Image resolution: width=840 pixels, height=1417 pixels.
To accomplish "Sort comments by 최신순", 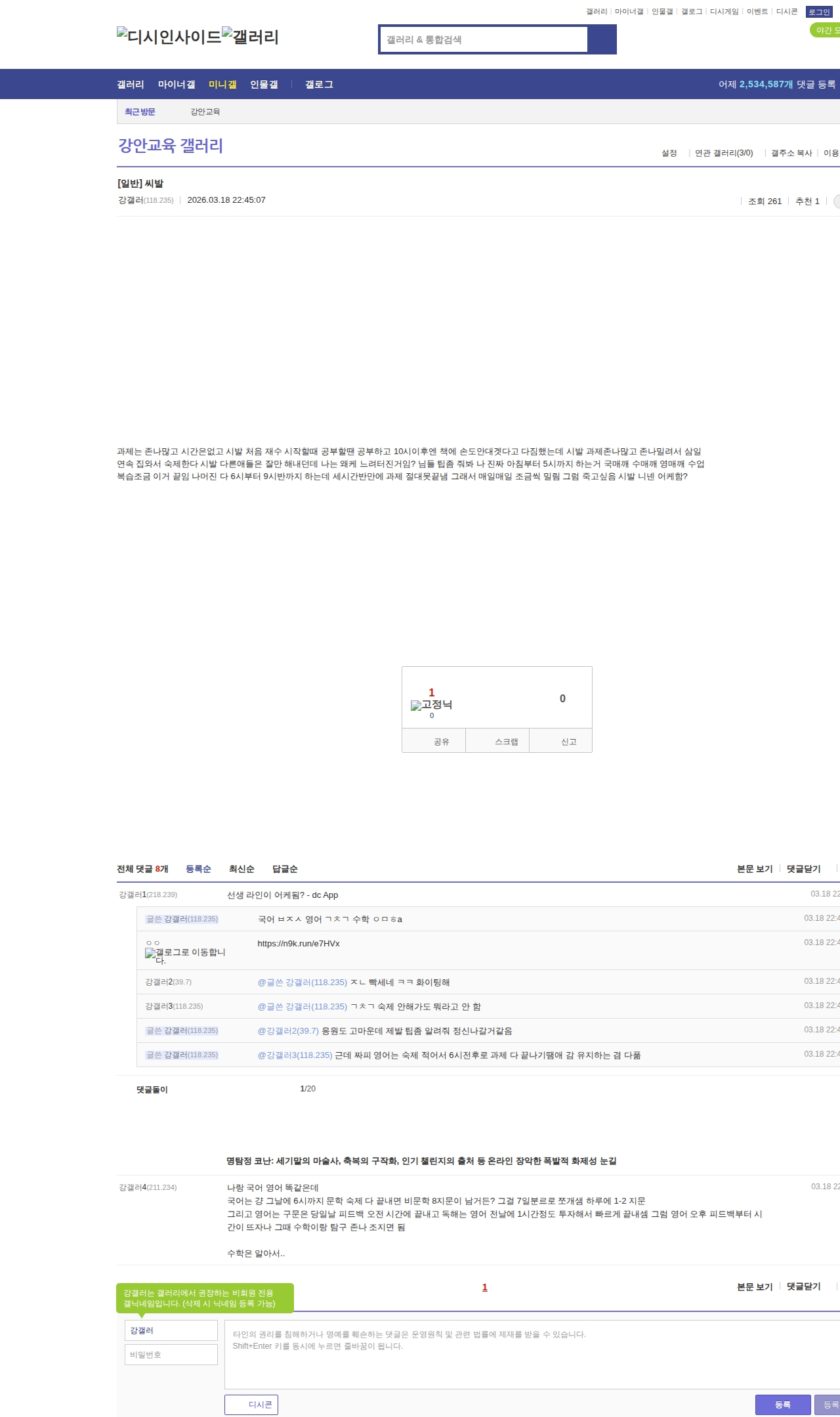I will [x=241, y=869].
